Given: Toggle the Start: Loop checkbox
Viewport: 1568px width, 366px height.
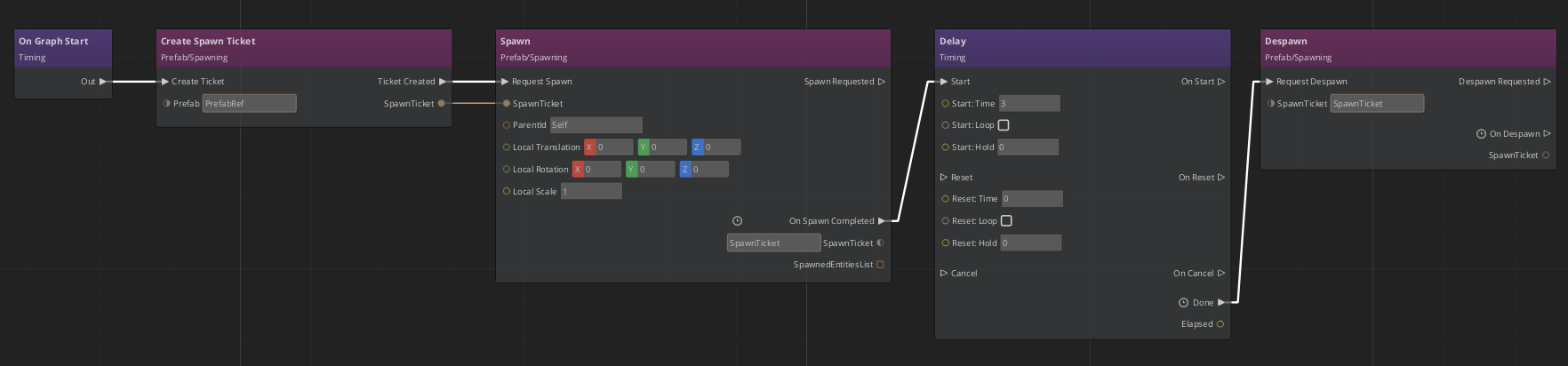Looking at the screenshot, I should pyautogui.click(x=1004, y=125).
